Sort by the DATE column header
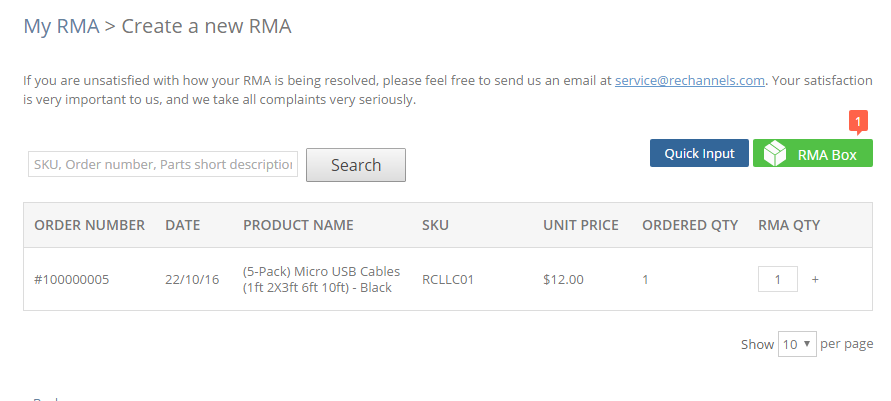The height and width of the screenshot is (401, 891). click(x=182, y=225)
